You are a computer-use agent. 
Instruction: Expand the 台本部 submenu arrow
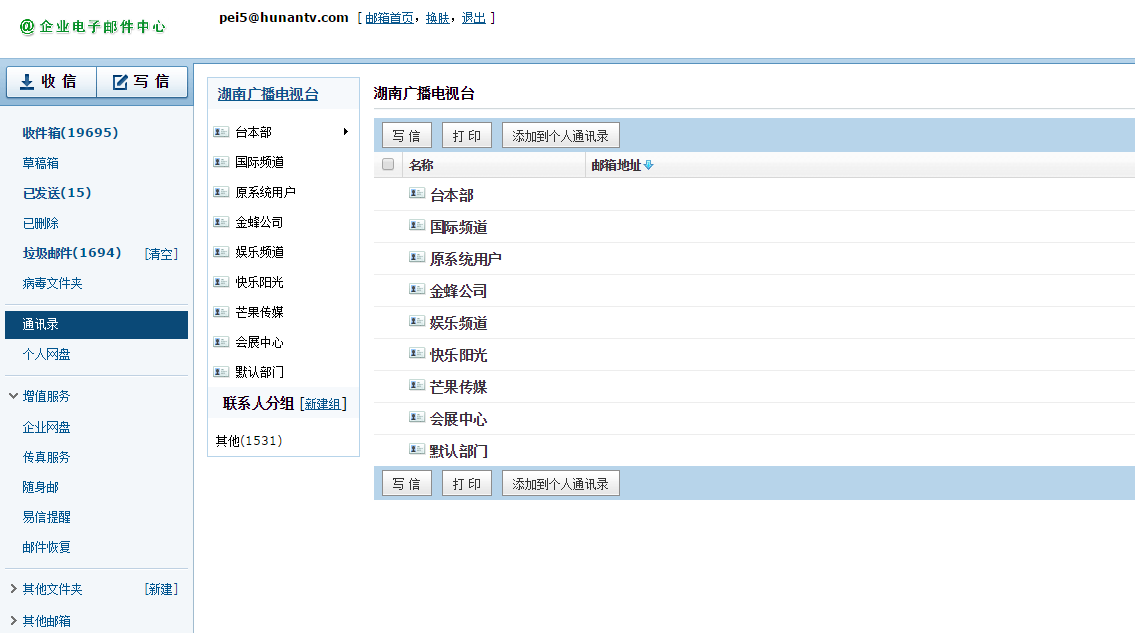(346, 132)
